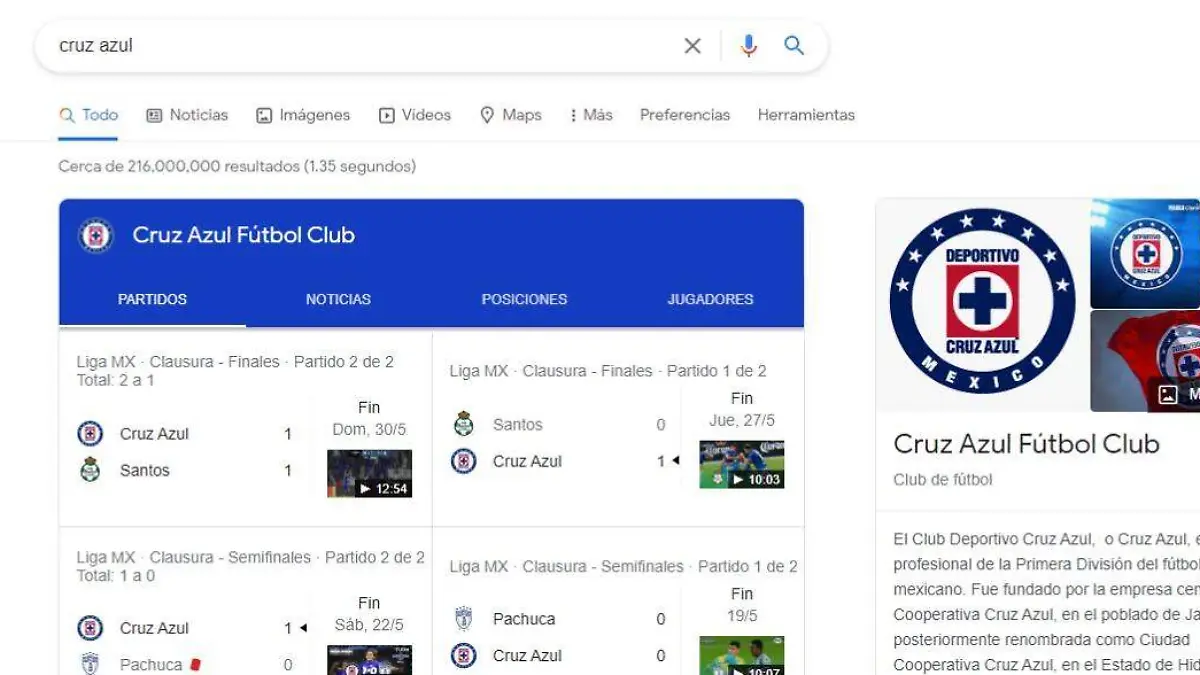The height and width of the screenshot is (675, 1200).
Task: Play the 12:54 highlight video thumbnail
Action: pos(369,473)
